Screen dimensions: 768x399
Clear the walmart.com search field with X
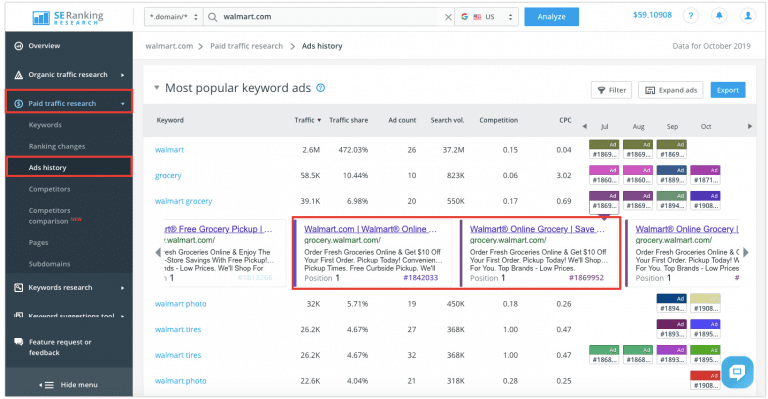[448, 17]
